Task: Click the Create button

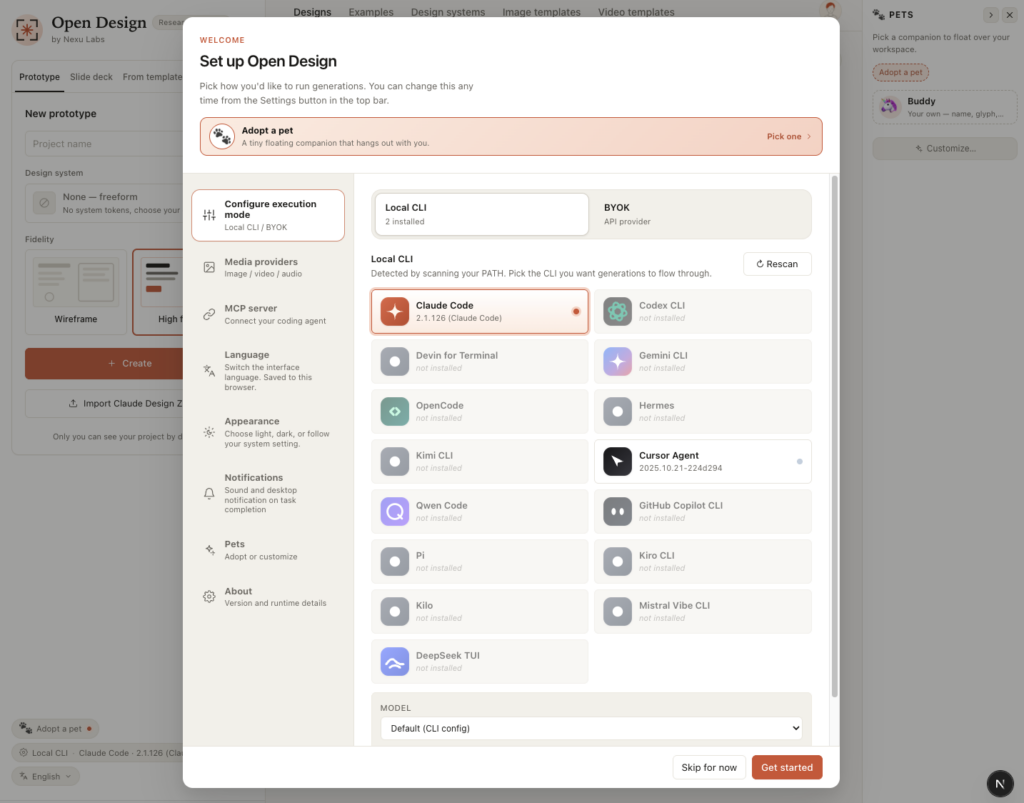Action: 104,363
